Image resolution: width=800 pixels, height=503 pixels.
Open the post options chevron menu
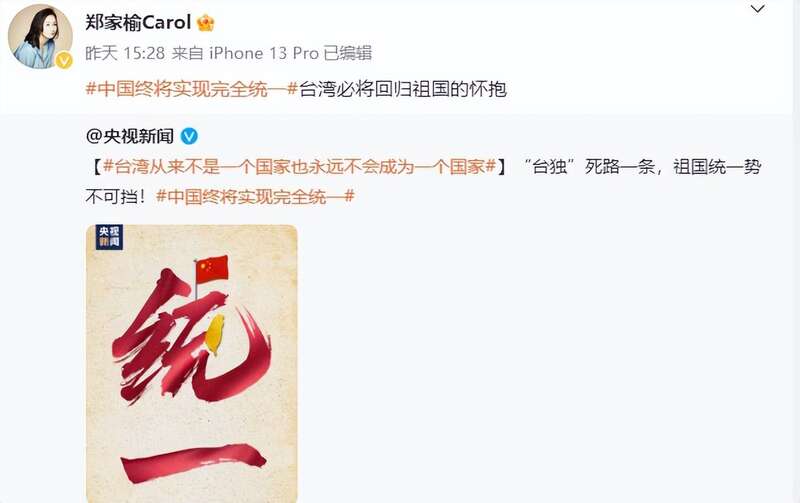pos(757,9)
